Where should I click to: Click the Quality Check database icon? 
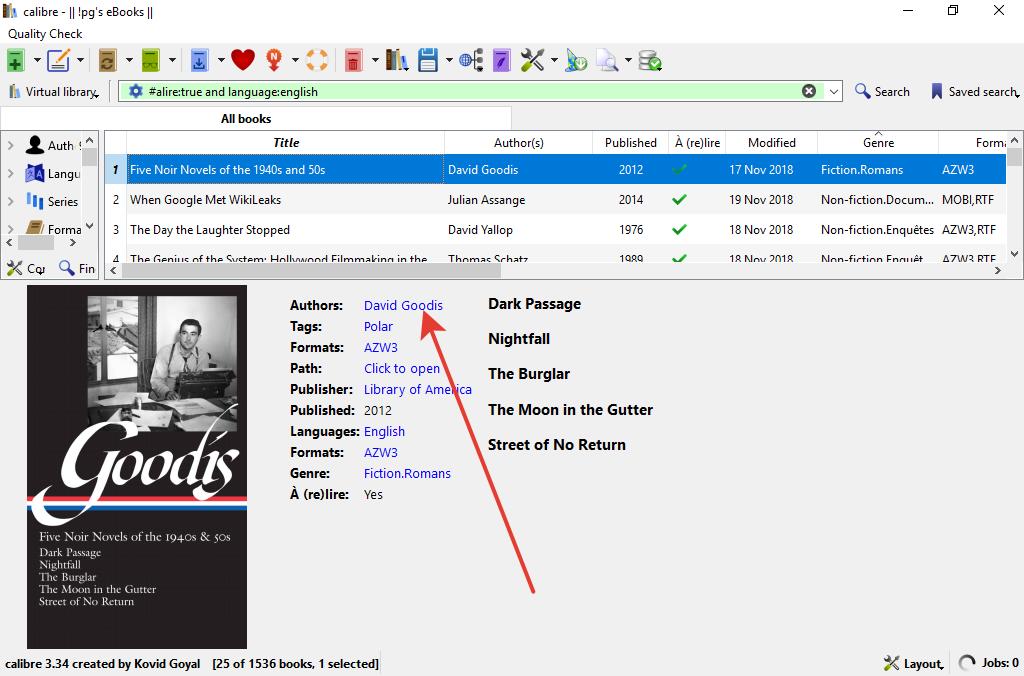click(650, 61)
